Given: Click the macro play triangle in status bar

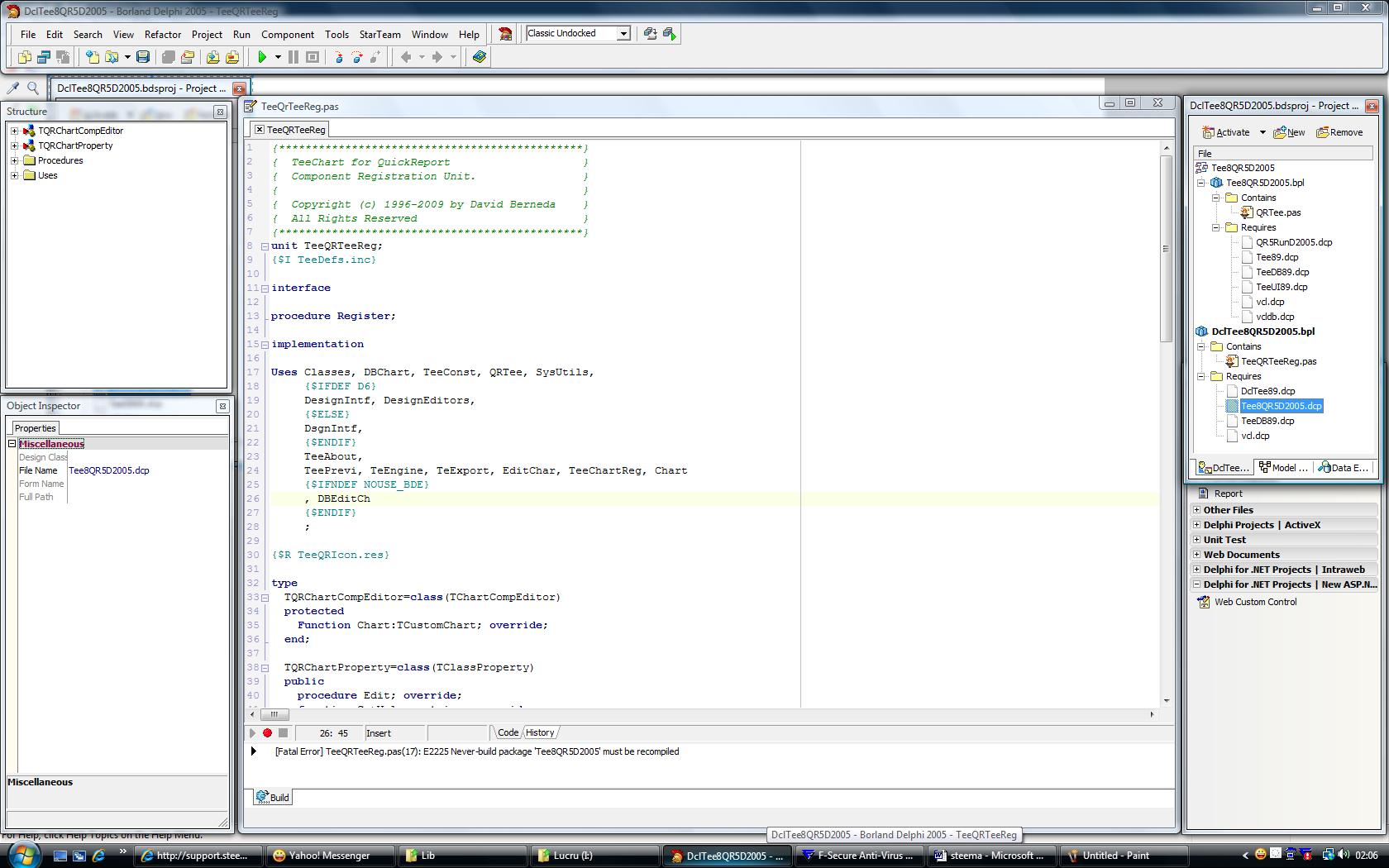Looking at the screenshot, I should (x=252, y=732).
